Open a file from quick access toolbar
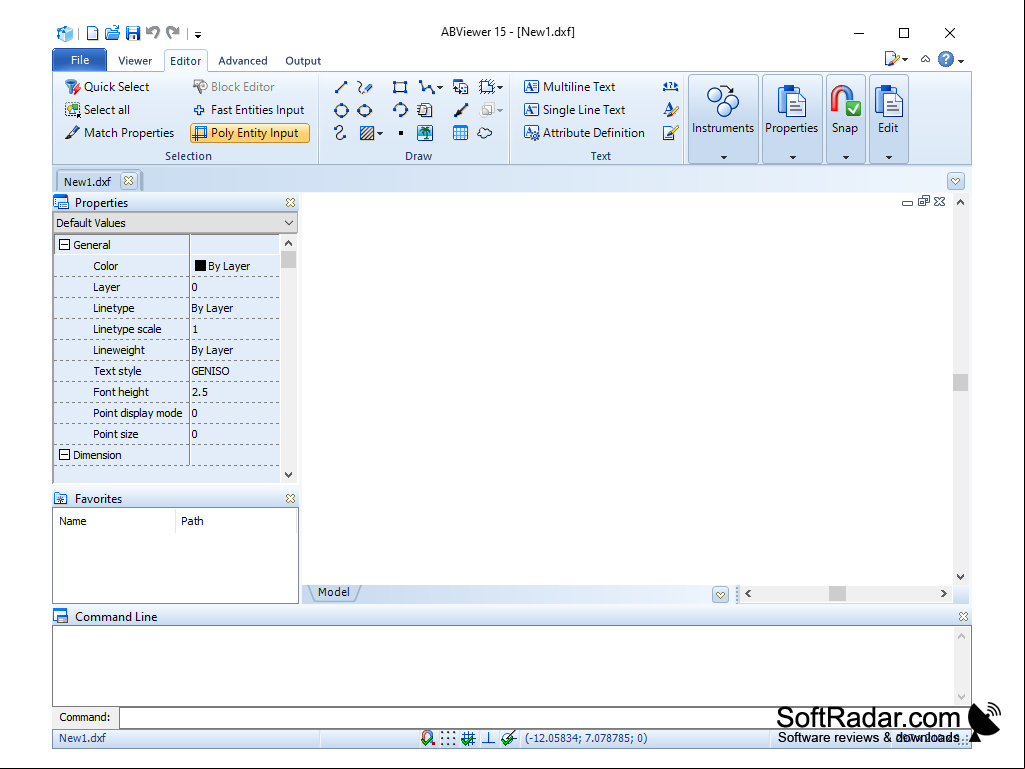Image resolution: width=1025 pixels, height=769 pixels. [112, 33]
